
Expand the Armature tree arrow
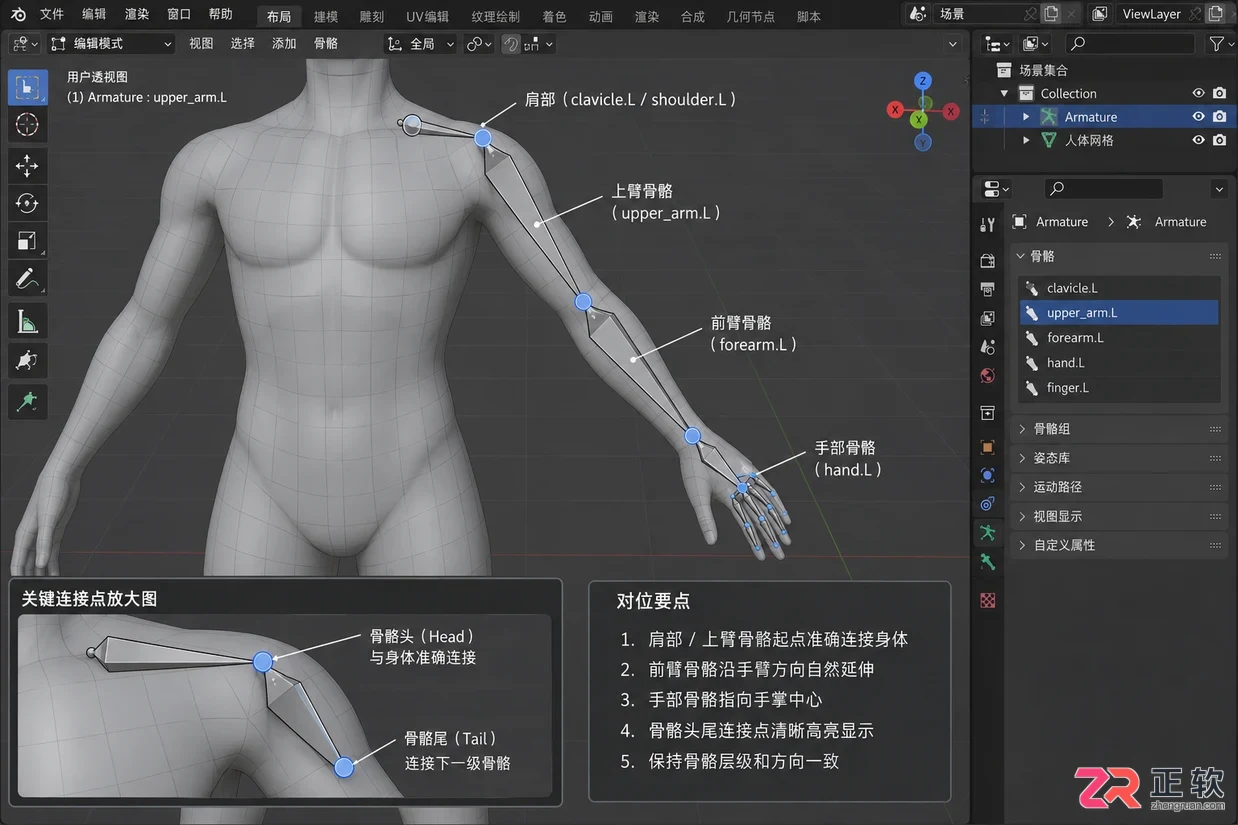tap(1026, 117)
